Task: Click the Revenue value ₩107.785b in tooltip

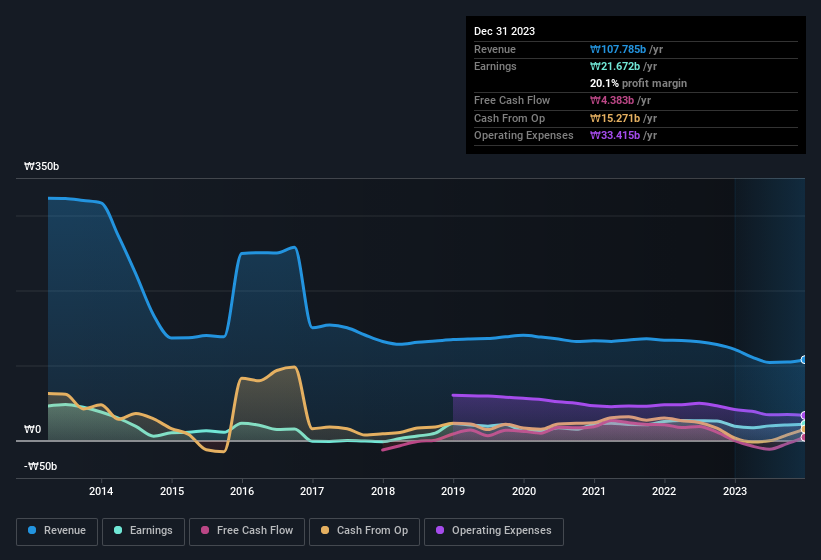Action: pos(620,49)
